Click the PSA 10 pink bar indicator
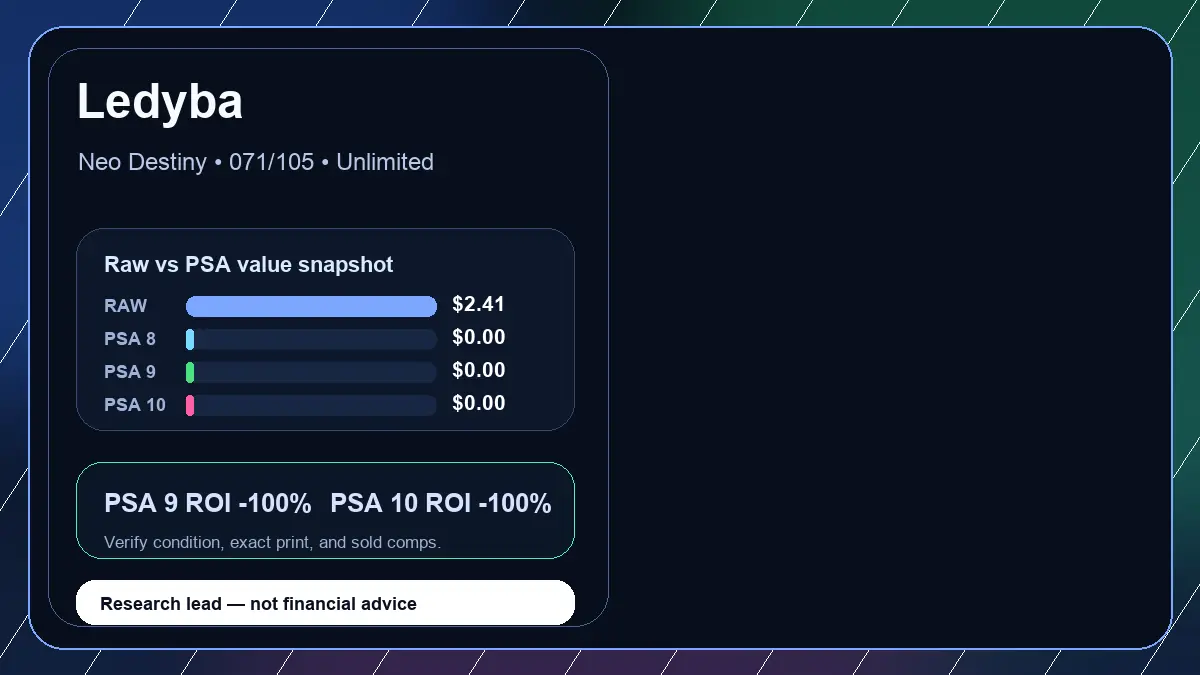 [x=190, y=405]
